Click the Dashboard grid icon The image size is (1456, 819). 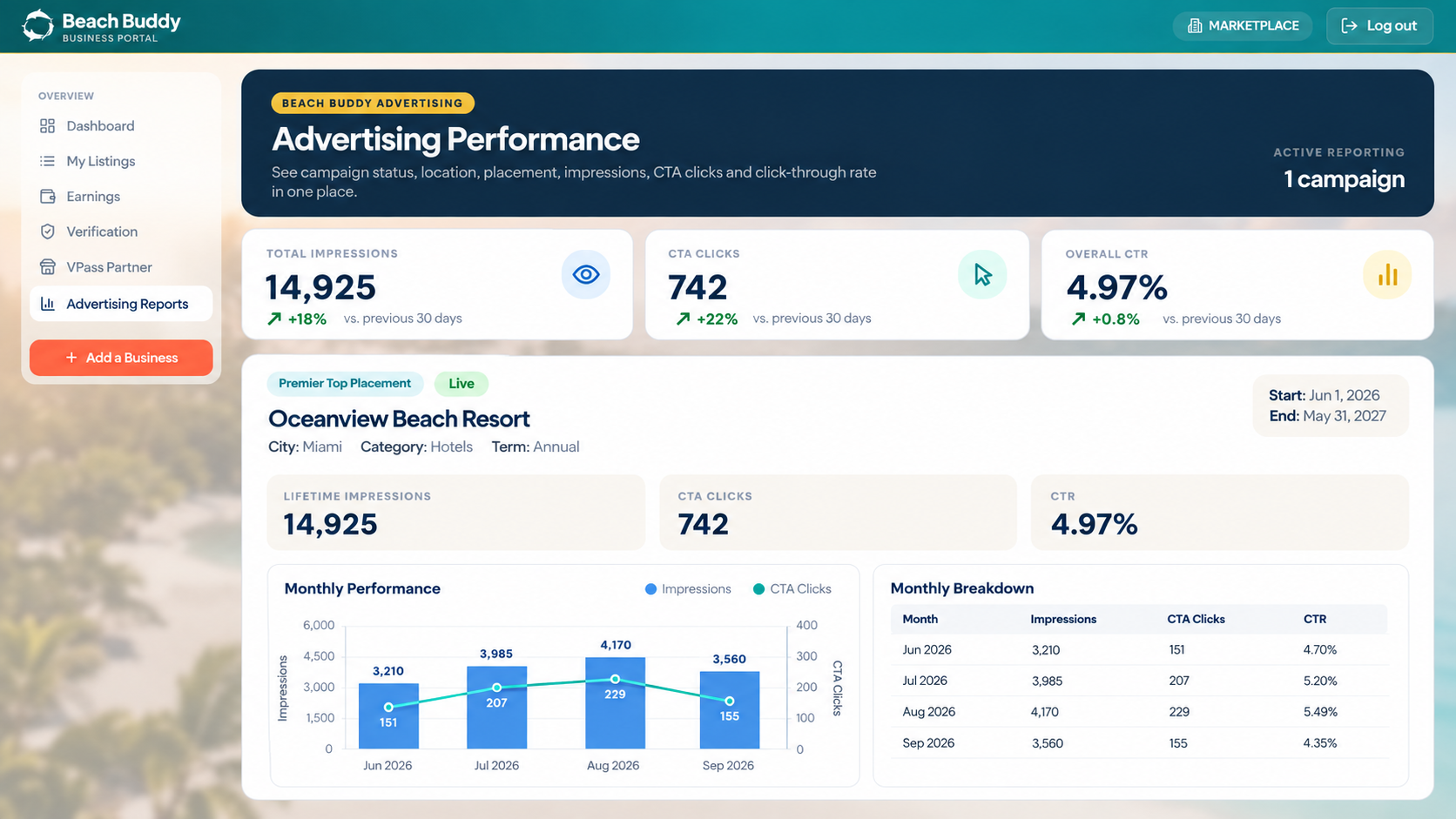point(48,126)
